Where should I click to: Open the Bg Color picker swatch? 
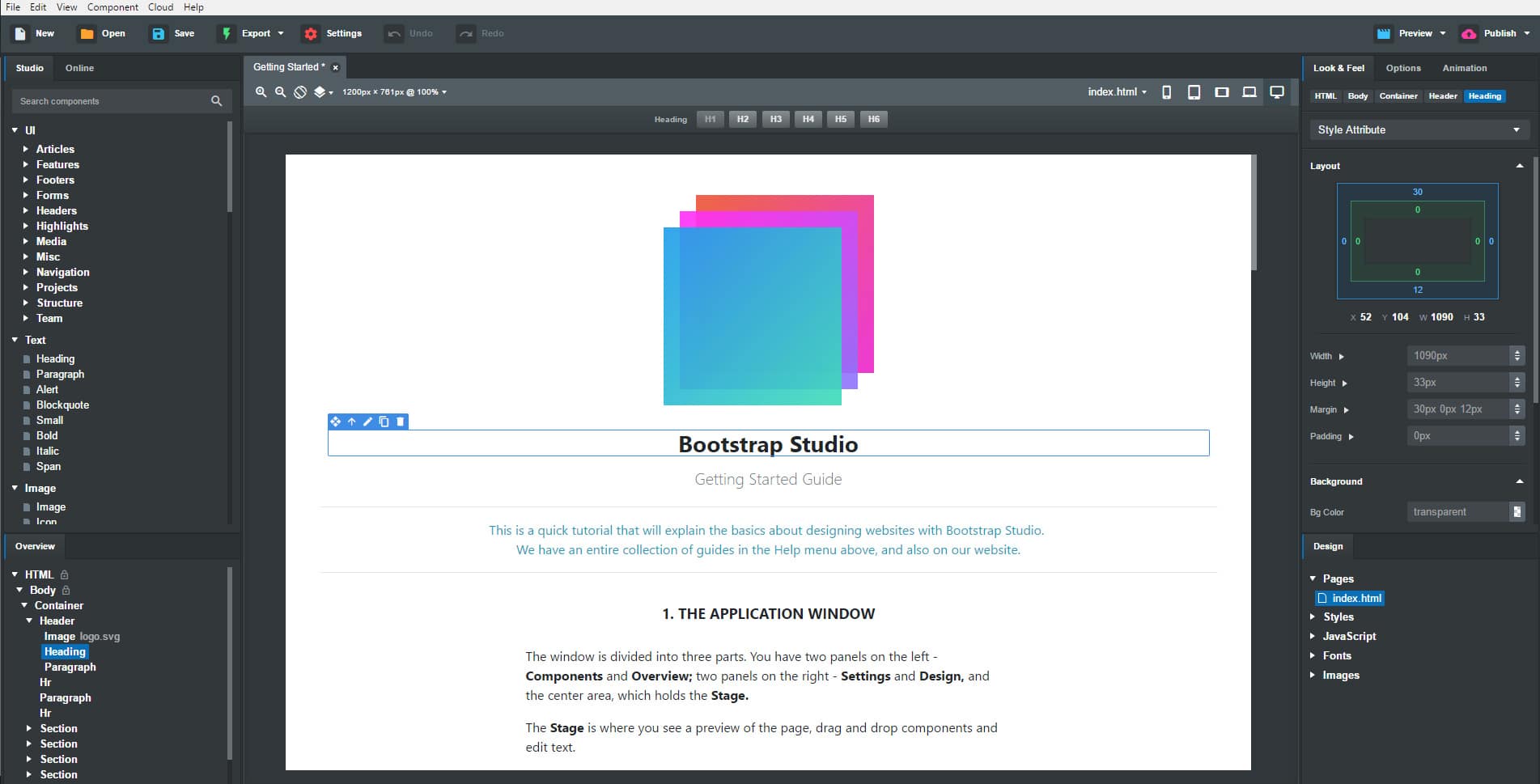pos(1517,512)
